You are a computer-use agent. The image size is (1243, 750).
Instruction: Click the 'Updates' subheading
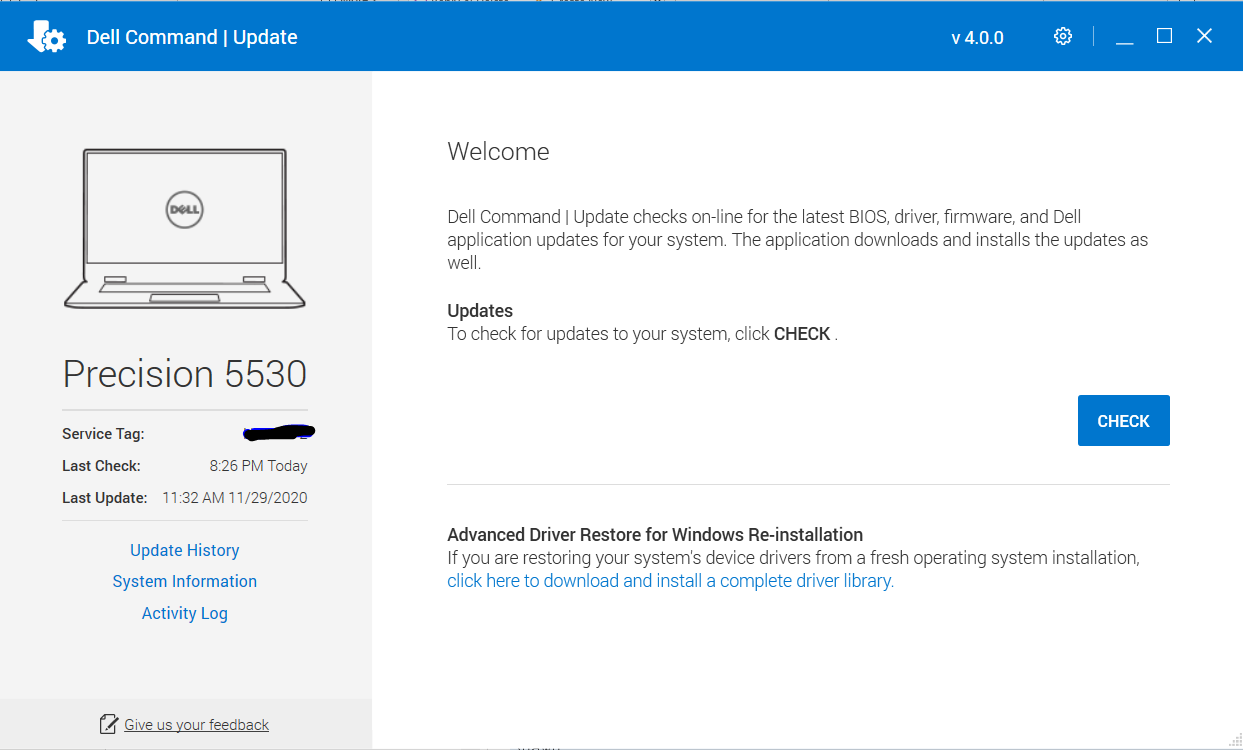(x=480, y=311)
